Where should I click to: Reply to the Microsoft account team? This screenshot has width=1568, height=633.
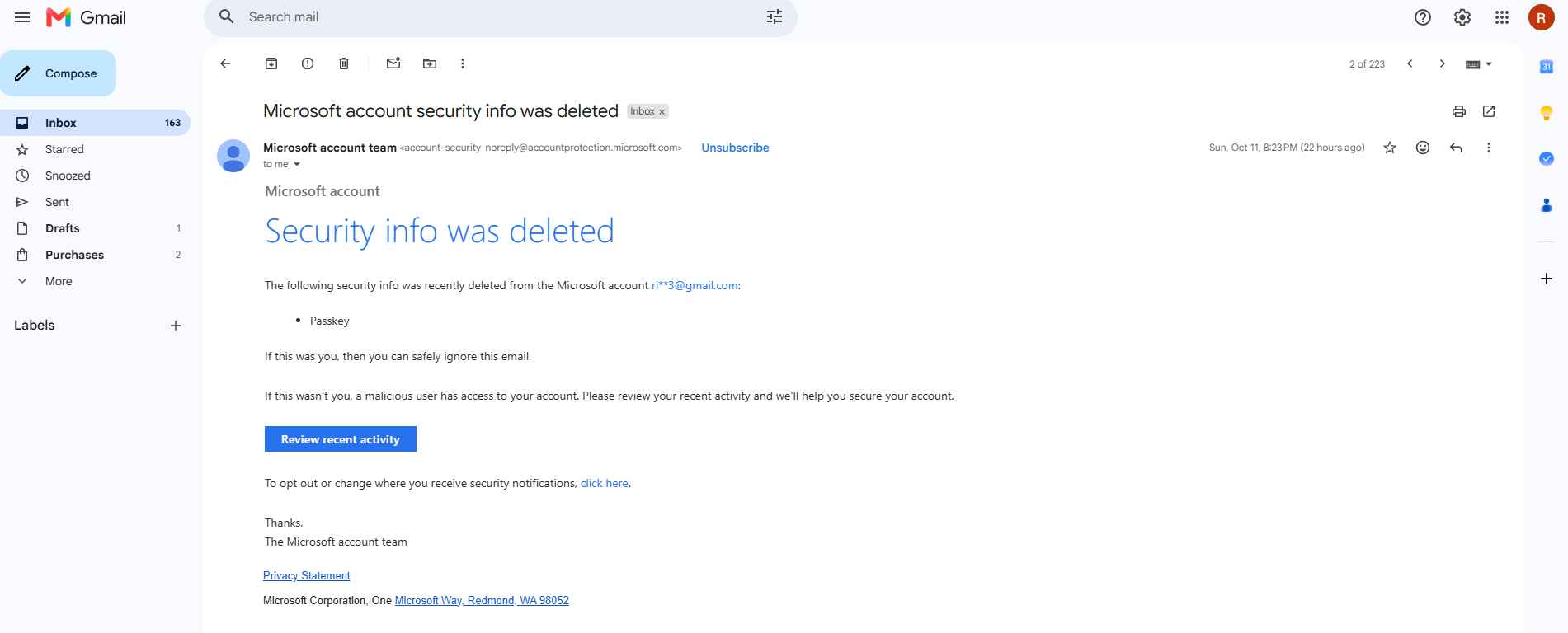(x=1456, y=148)
